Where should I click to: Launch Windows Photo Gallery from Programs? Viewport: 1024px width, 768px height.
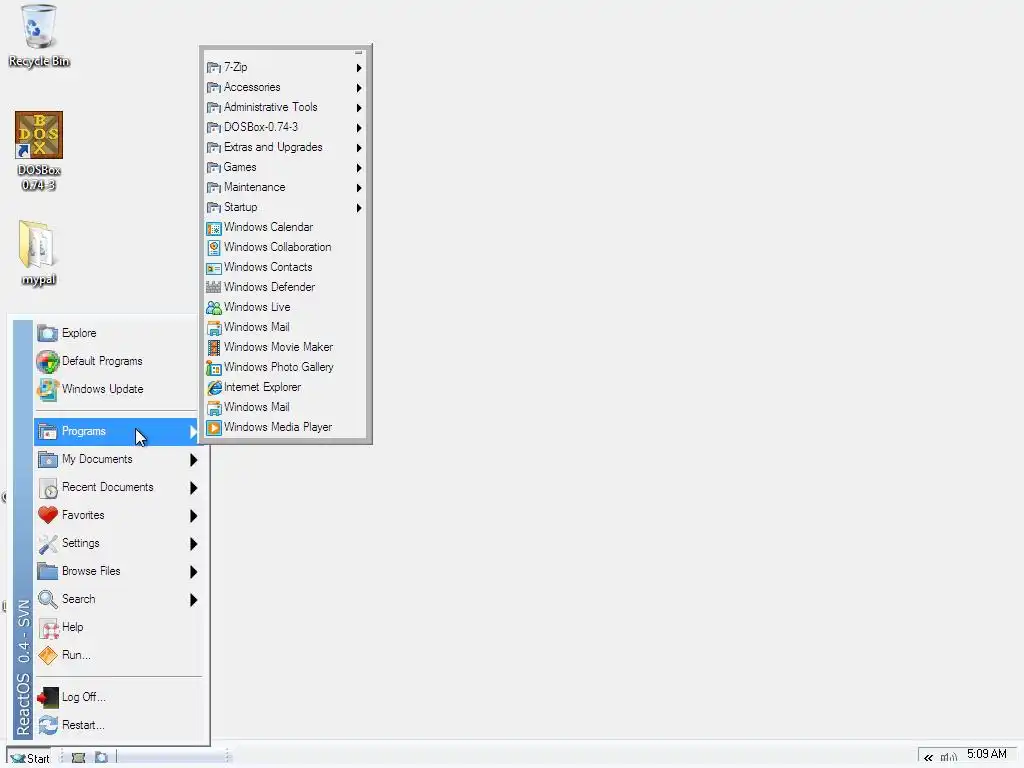coord(285,367)
